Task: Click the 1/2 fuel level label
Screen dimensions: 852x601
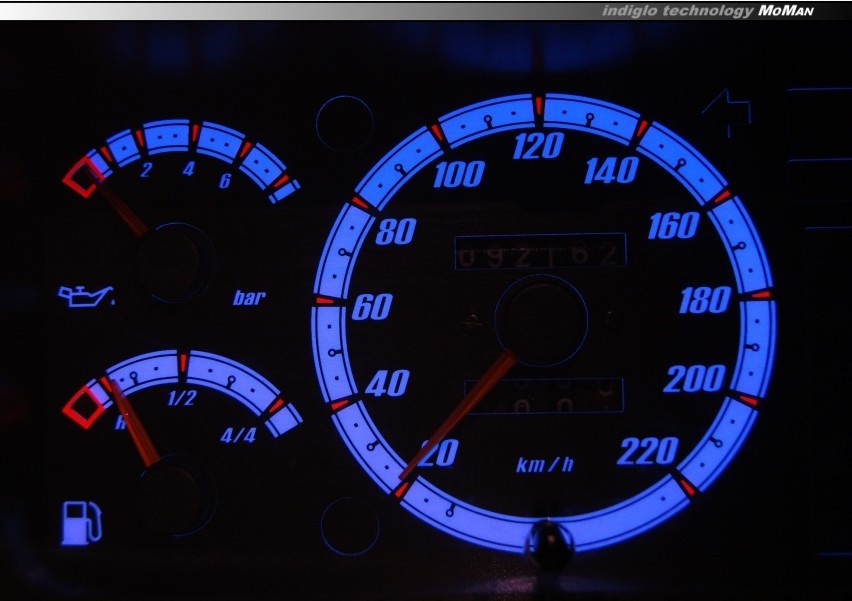Action: pyautogui.click(x=181, y=397)
